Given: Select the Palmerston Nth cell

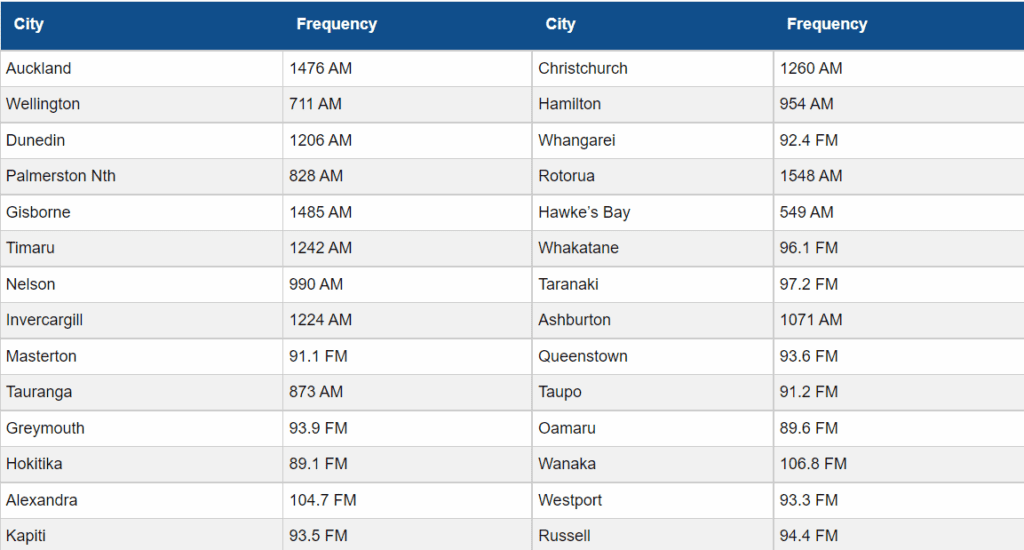Looking at the screenshot, I should click(x=61, y=177).
